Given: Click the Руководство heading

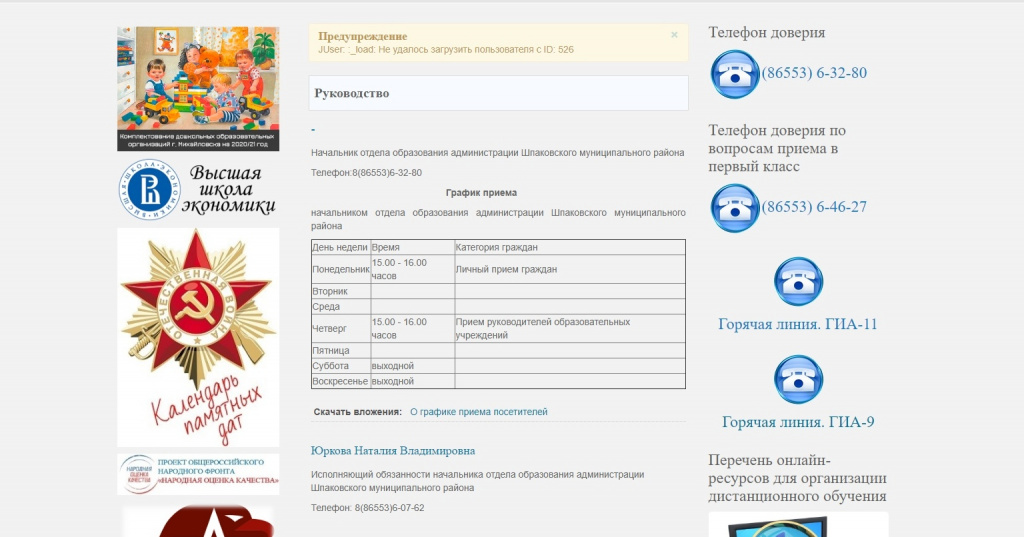Looking at the screenshot, I should point(351,93).
